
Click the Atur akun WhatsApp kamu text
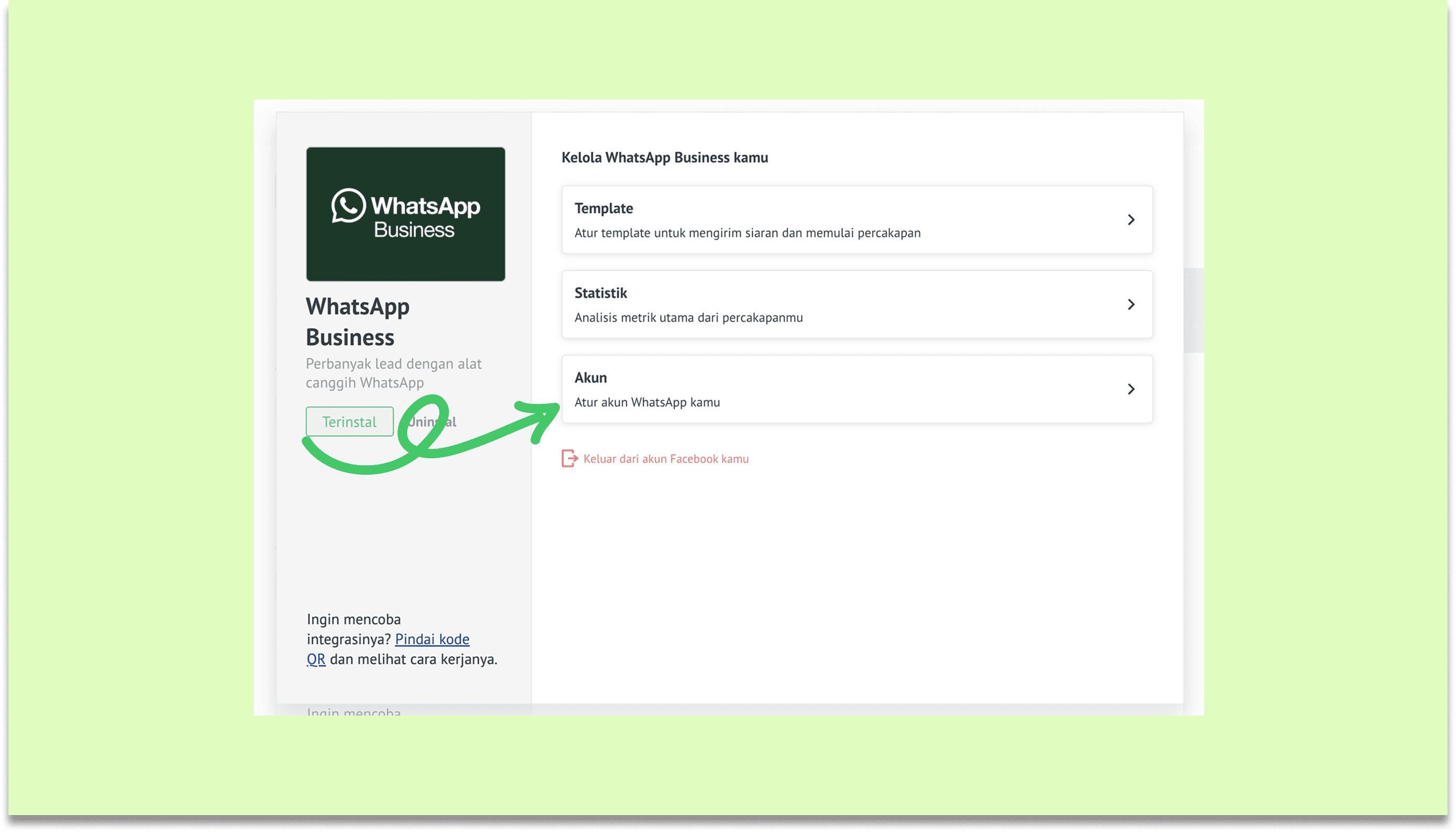coord(647,402)
